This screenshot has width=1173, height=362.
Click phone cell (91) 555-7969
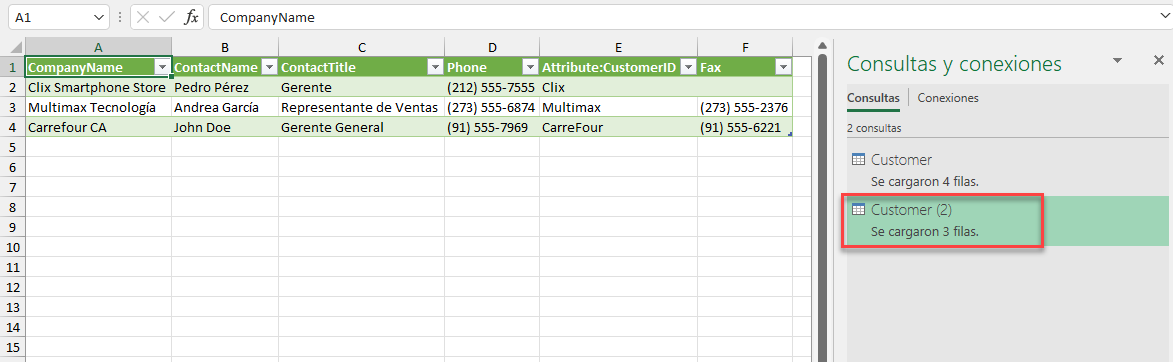491,127
